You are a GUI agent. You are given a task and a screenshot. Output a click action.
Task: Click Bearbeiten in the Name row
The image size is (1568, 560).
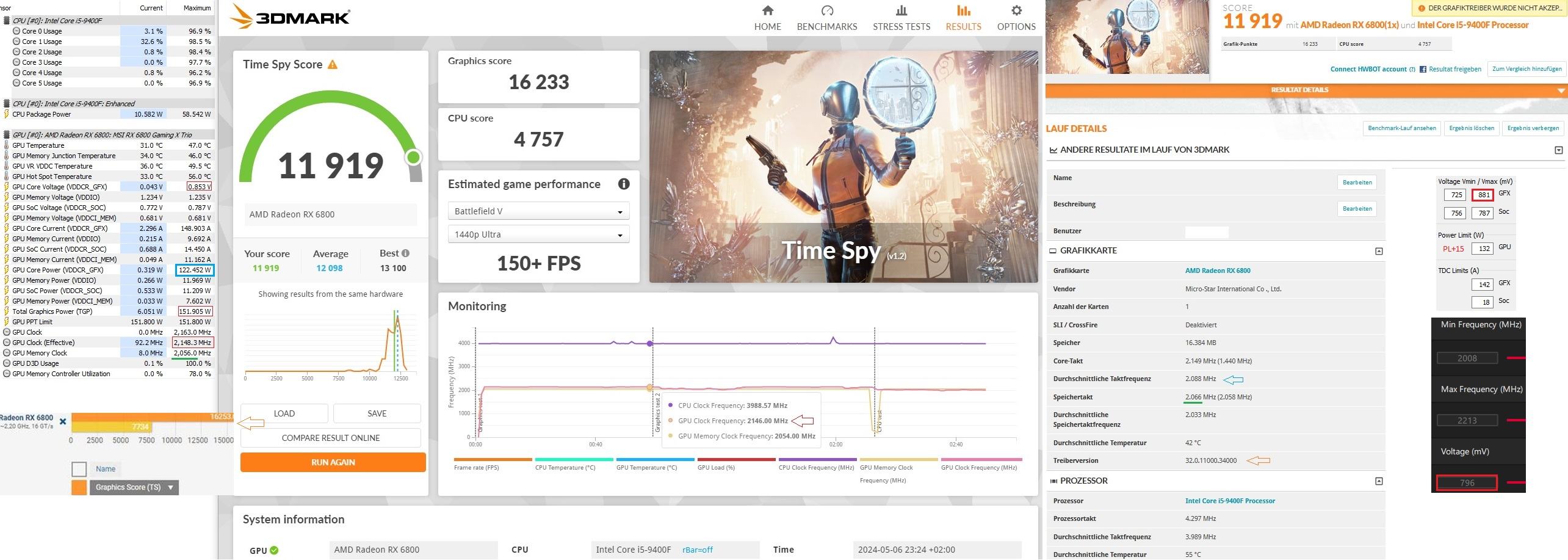coord(1357,182)
